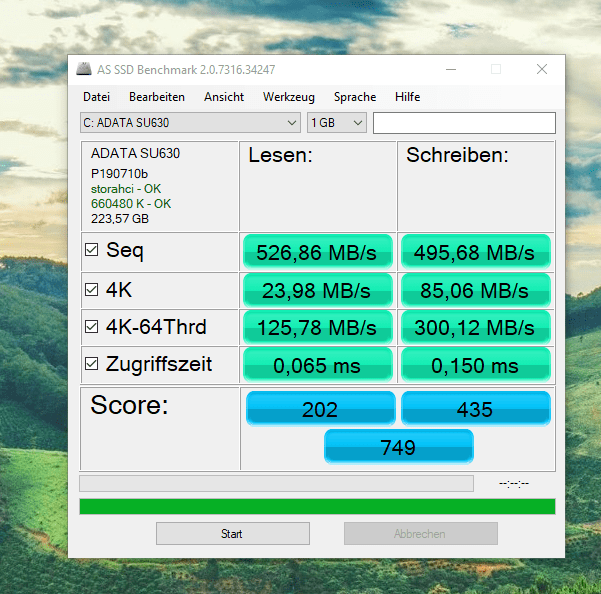Click the Seq write result 495,68 MB/s
This screenshot has width=601, height=594.
click(475, 252)
